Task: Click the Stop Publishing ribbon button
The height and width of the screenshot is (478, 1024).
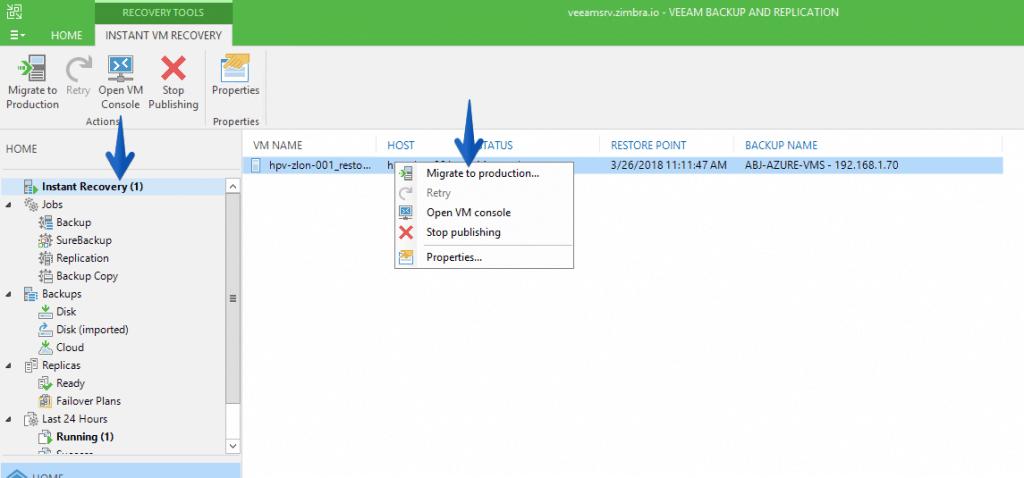Action: coord(173,83)
